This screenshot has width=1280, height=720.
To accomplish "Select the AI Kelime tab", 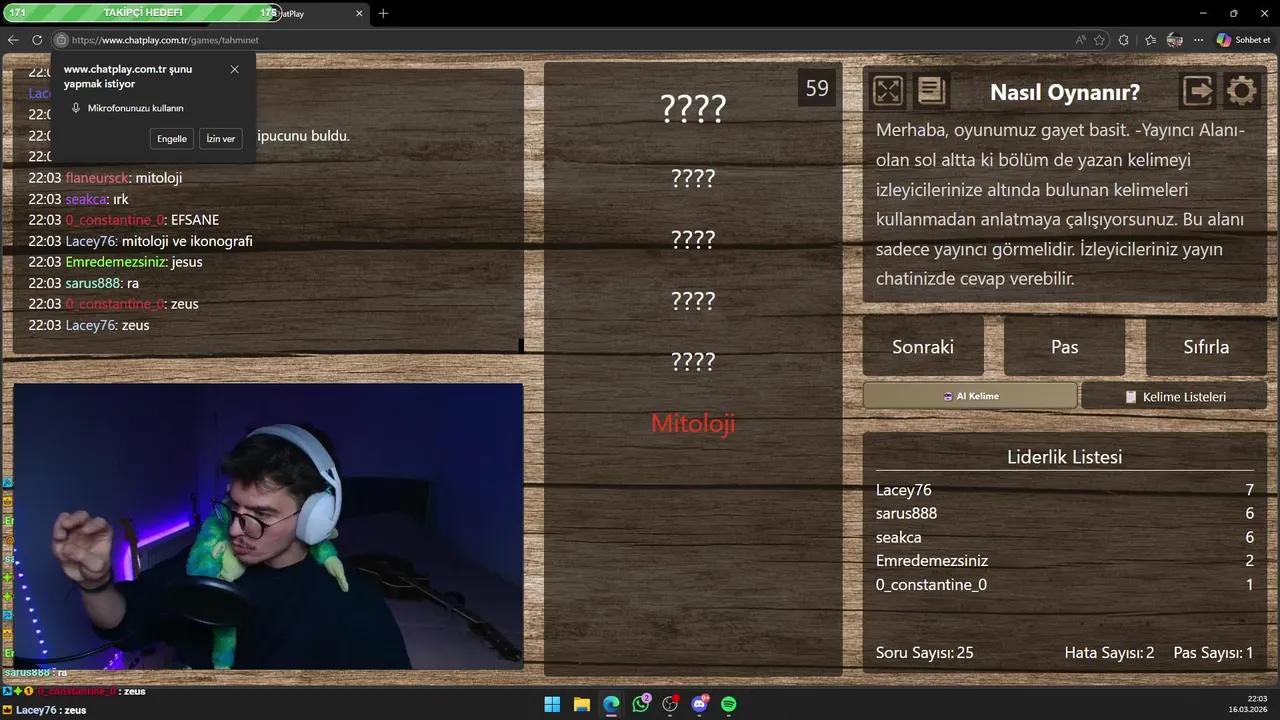I will click(970, 396).
